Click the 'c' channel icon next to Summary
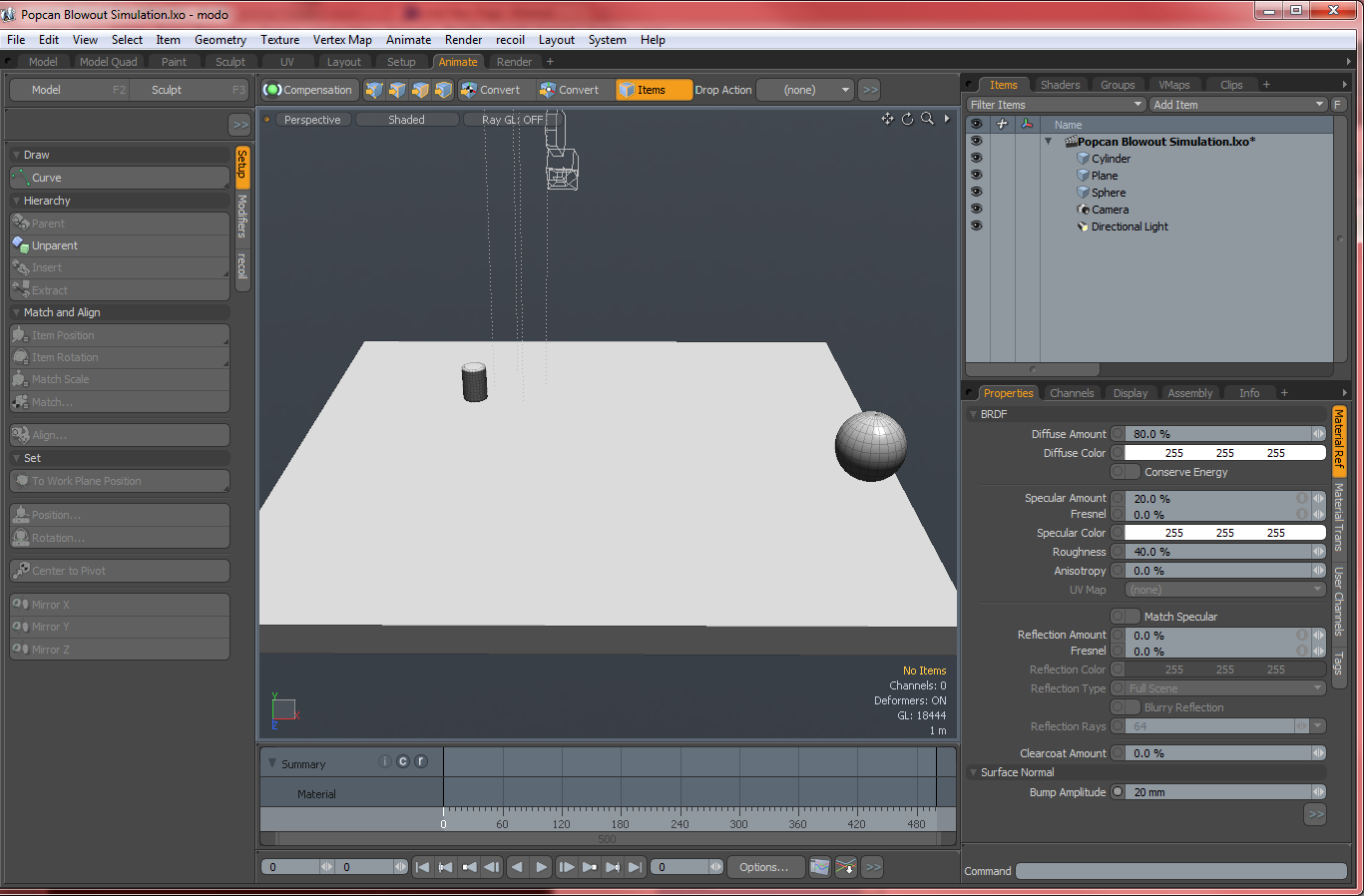1364x896 pixels. tap(402, 761)
